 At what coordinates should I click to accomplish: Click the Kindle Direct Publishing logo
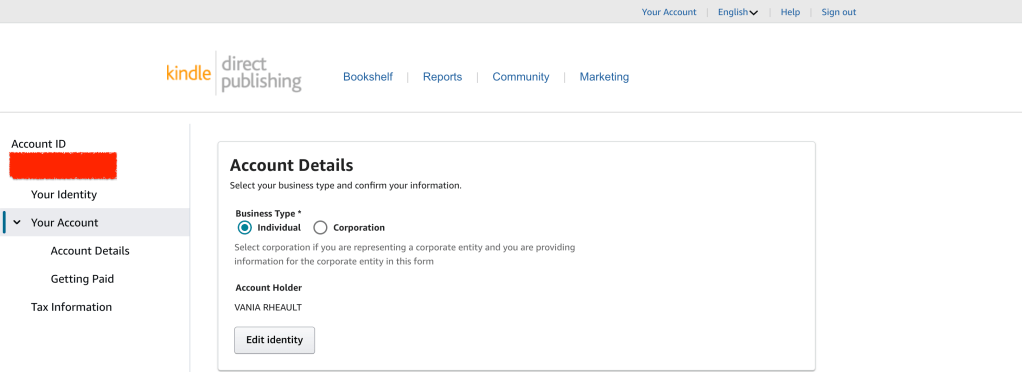tap(234, 74)
